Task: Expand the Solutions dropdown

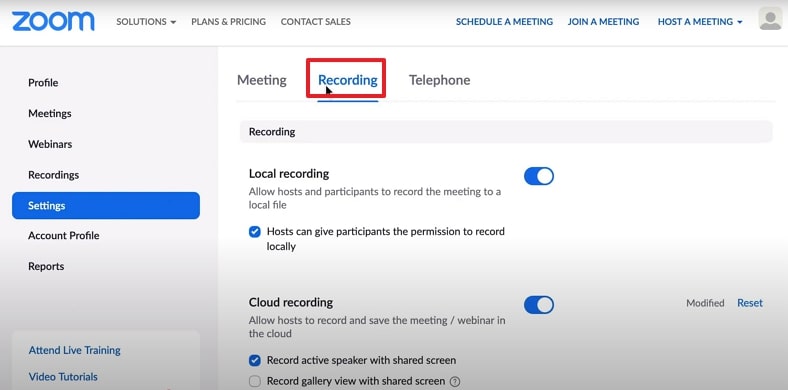Action: 146,22
